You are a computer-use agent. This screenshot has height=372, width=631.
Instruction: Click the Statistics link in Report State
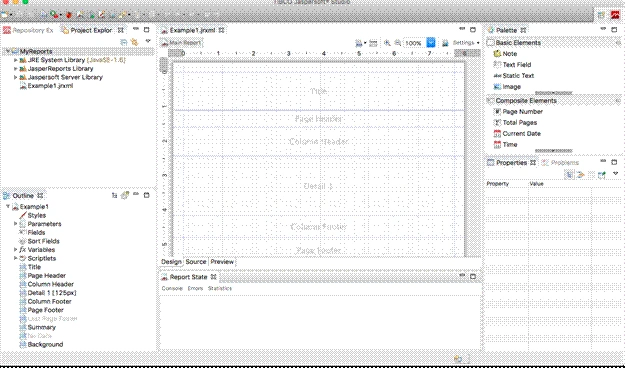[220, 288]
